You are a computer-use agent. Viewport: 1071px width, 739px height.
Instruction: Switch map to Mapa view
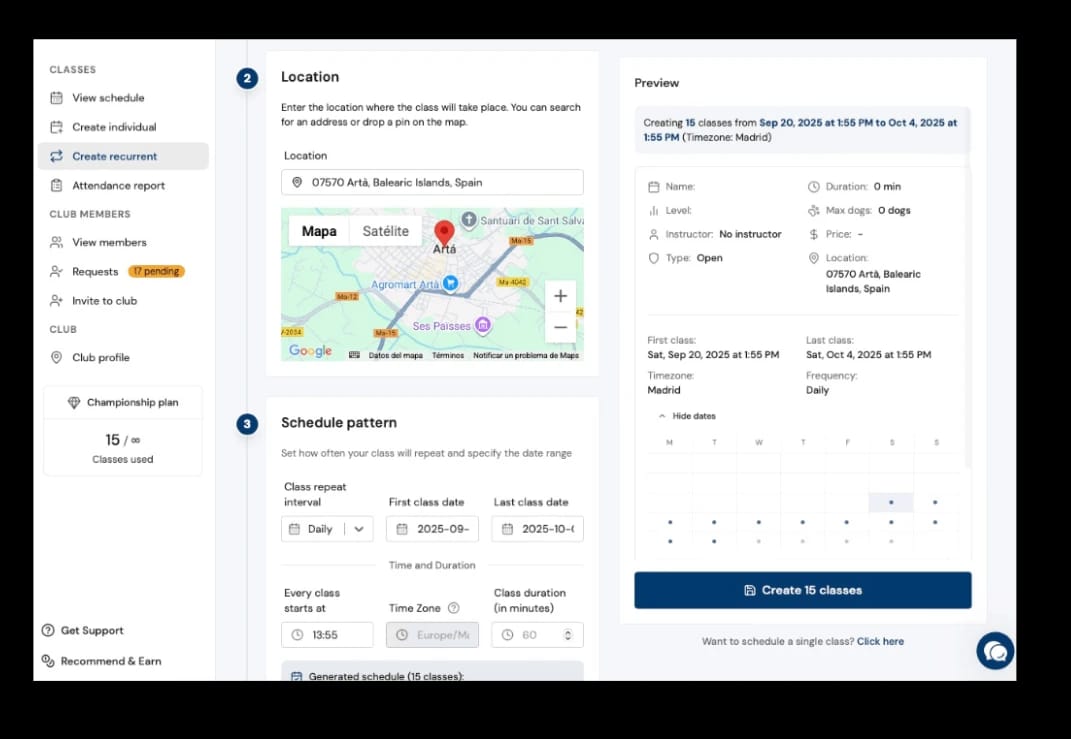[x=319, y=232]
